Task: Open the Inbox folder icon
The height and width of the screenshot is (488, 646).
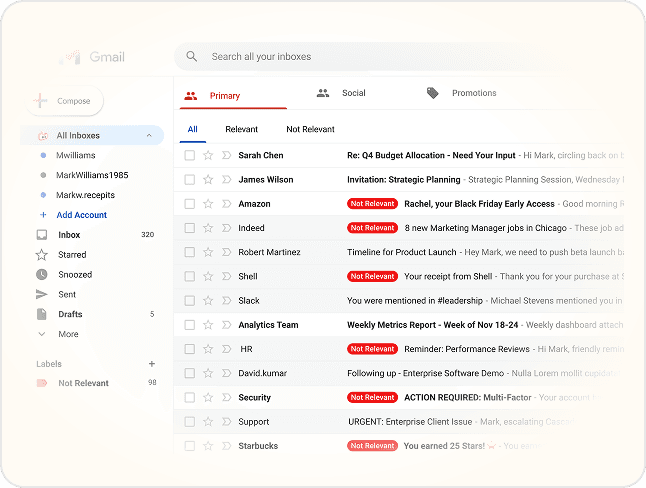Action: (42, 235)
